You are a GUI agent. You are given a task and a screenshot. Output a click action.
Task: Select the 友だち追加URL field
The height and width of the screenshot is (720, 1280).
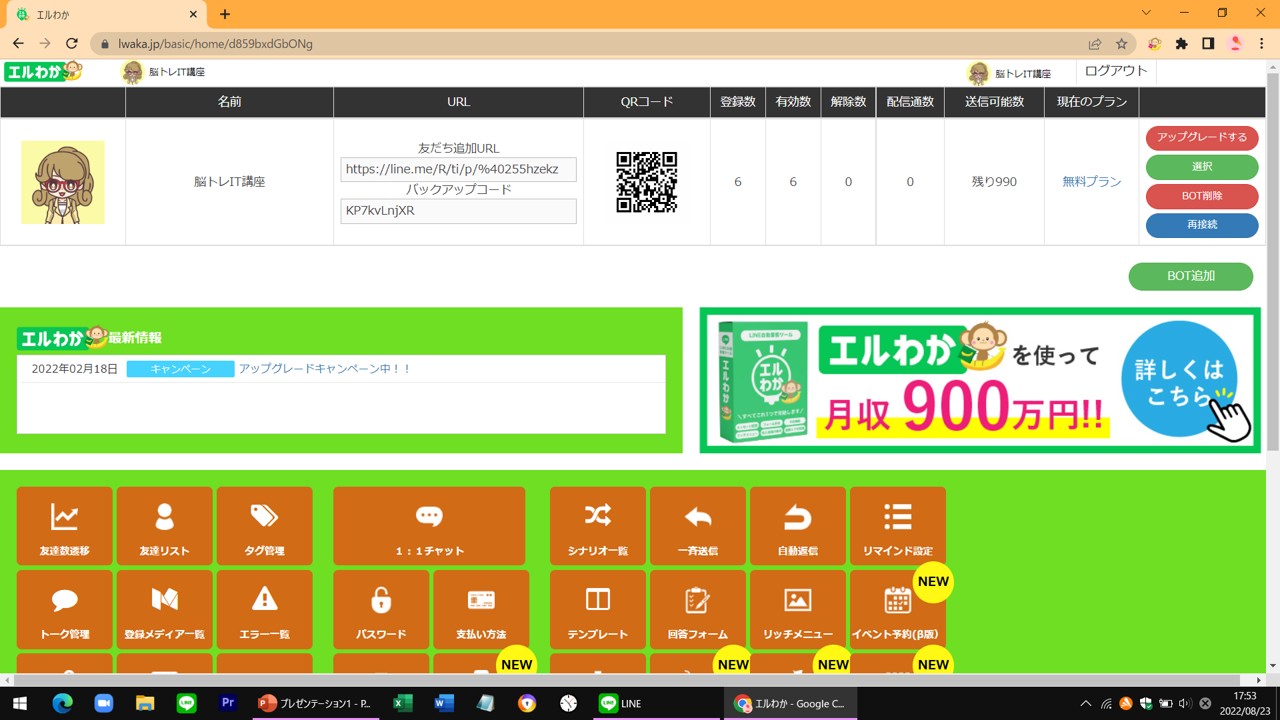pyautogui.click(x=458, y=169)
